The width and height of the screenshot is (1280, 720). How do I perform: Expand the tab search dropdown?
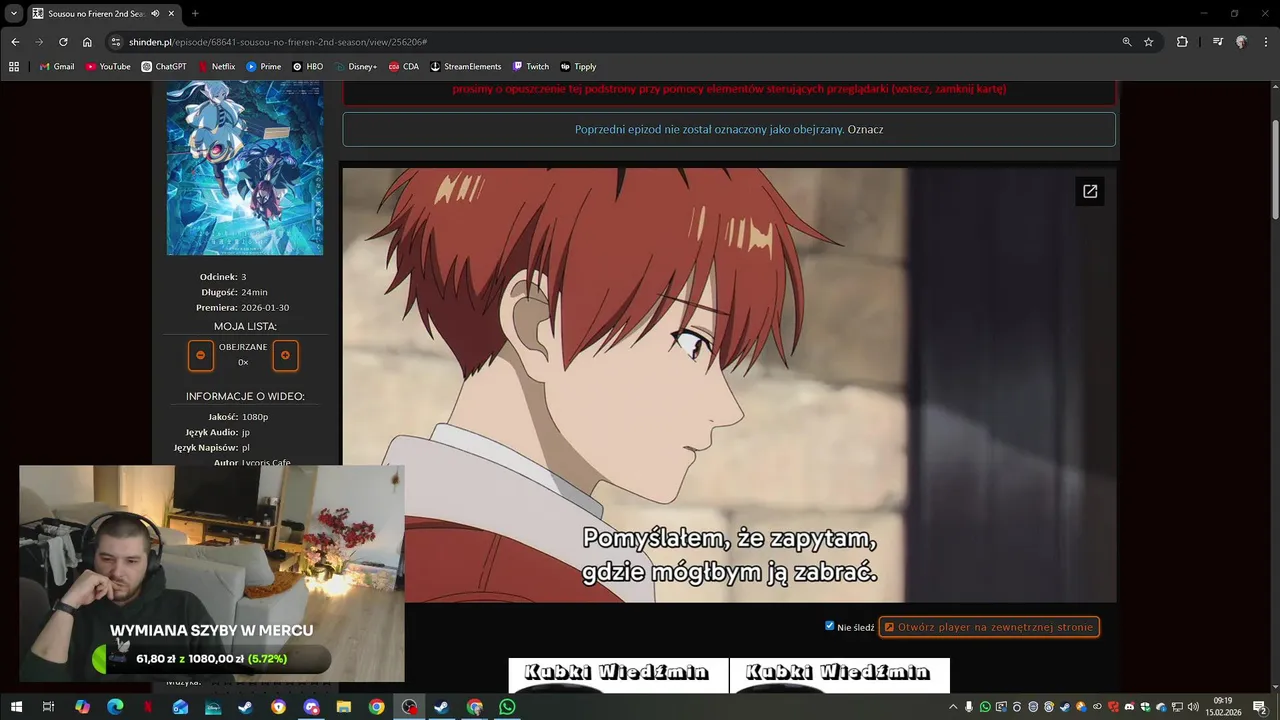pyautogui.click(x=14, y=14)
